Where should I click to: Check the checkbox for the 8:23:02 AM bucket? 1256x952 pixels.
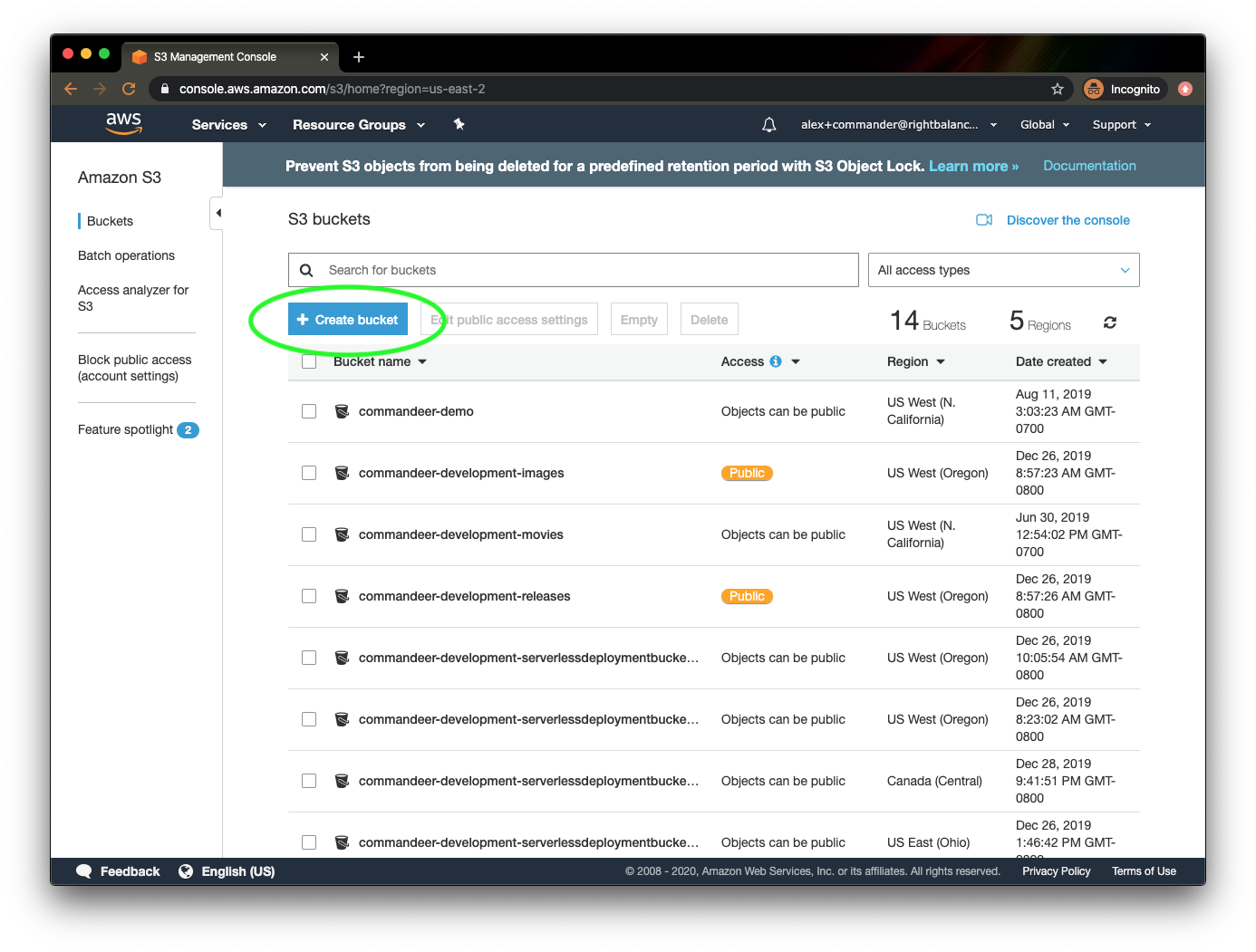point(309,719)
